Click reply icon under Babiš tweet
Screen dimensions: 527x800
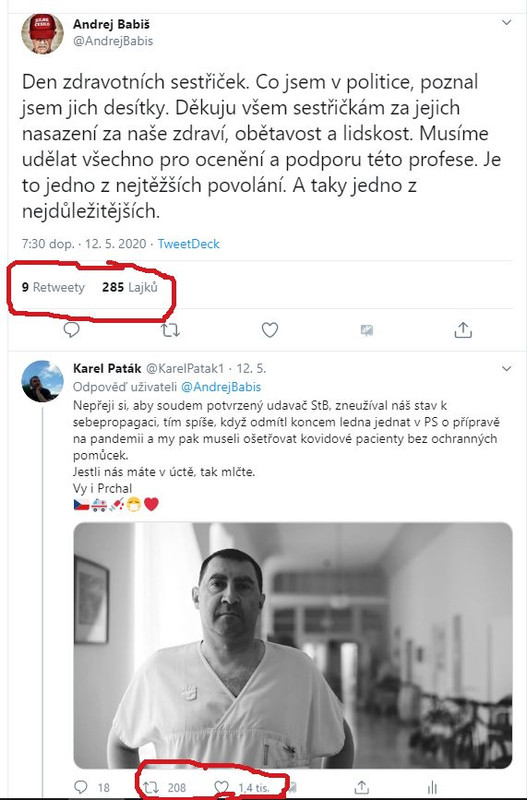pos(71,330)
